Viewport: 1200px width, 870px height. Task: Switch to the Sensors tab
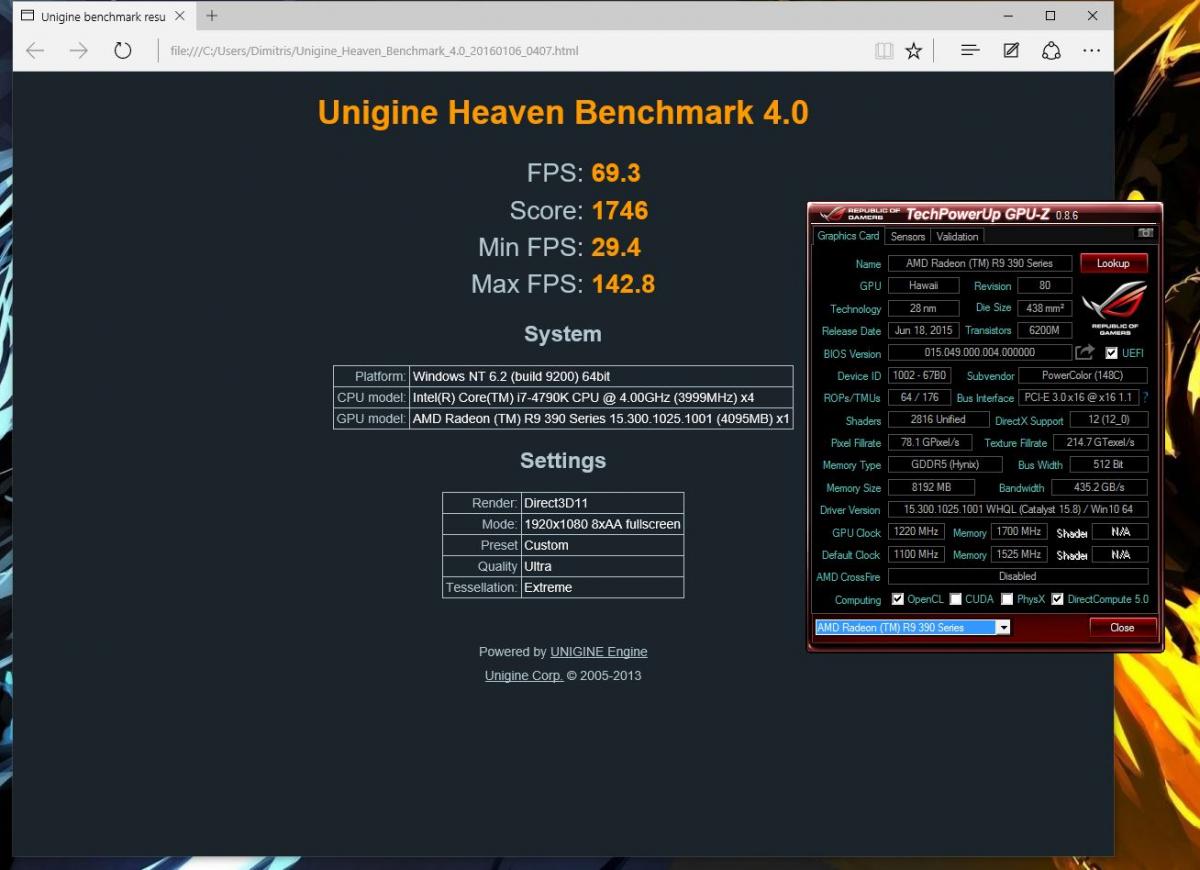click(x=908, y=237)
